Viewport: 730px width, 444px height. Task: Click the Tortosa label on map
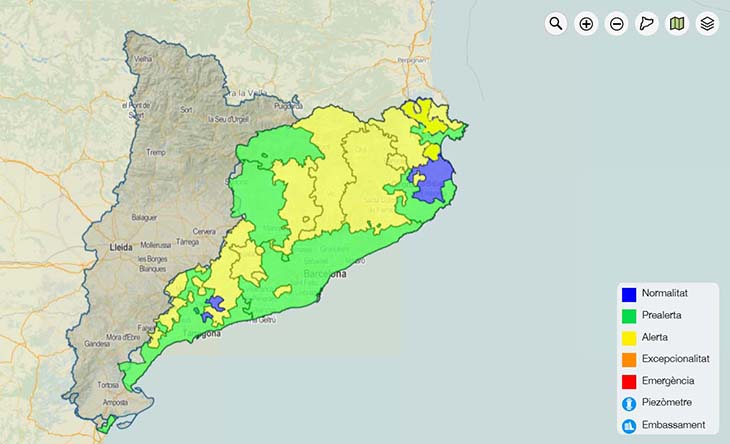coord(110,385)
